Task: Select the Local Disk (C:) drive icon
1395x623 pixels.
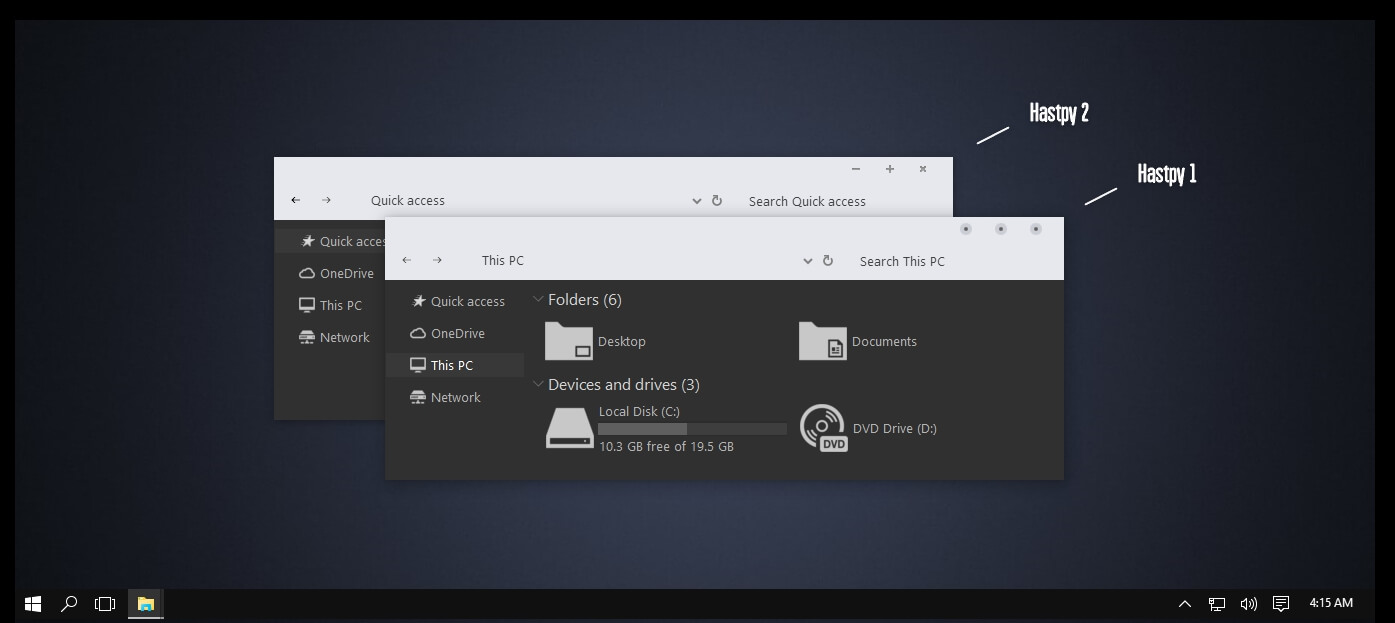Action: pyautogui.click(x=569, y=428)
